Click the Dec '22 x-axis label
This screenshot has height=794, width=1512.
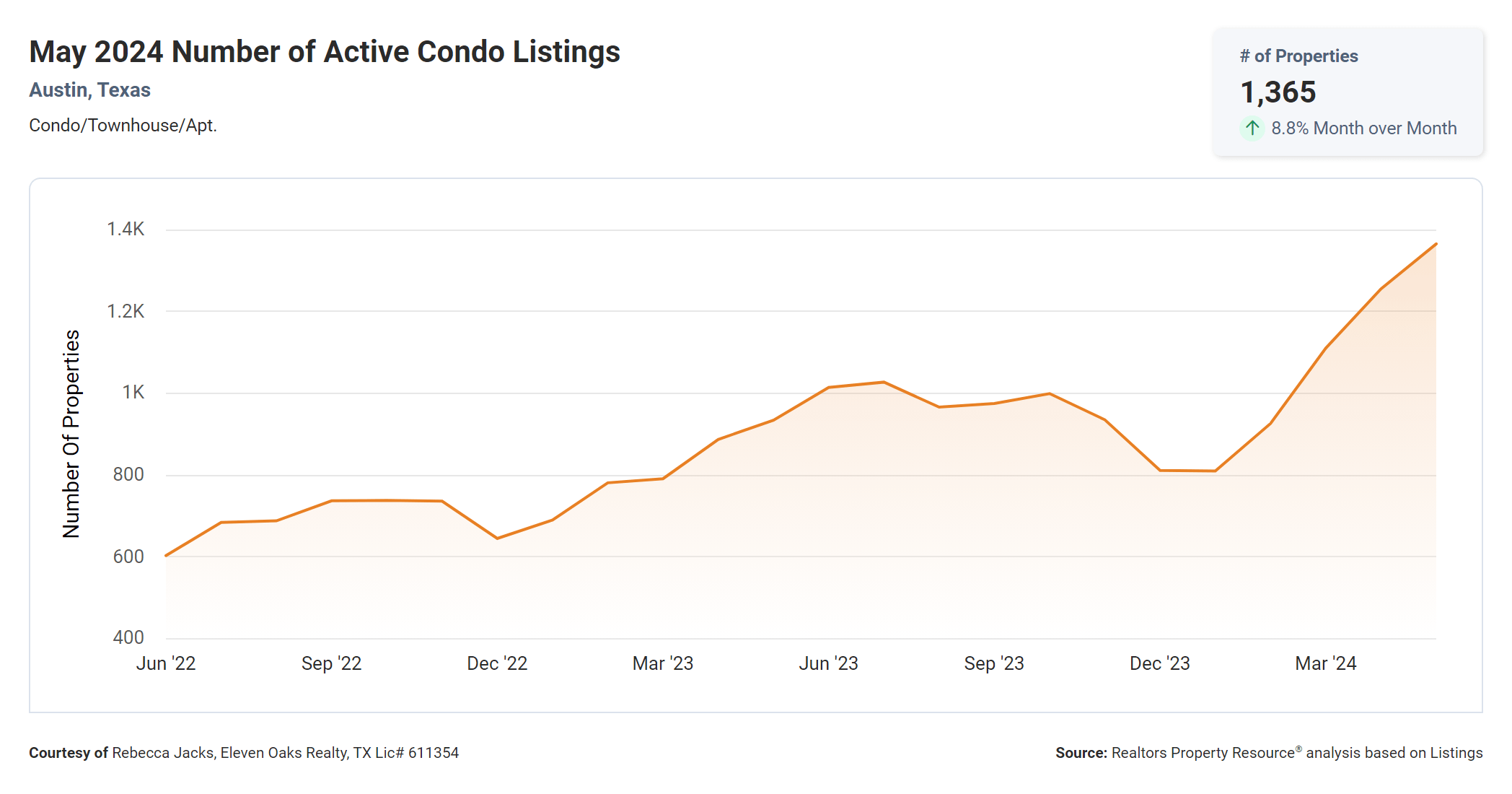(x=497, y=663)
